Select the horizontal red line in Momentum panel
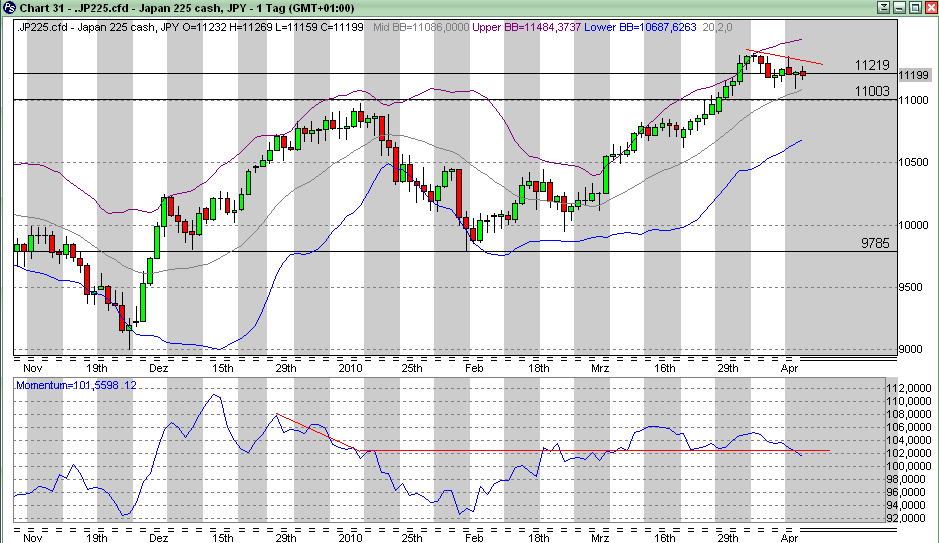 click(x=593, y=450)
